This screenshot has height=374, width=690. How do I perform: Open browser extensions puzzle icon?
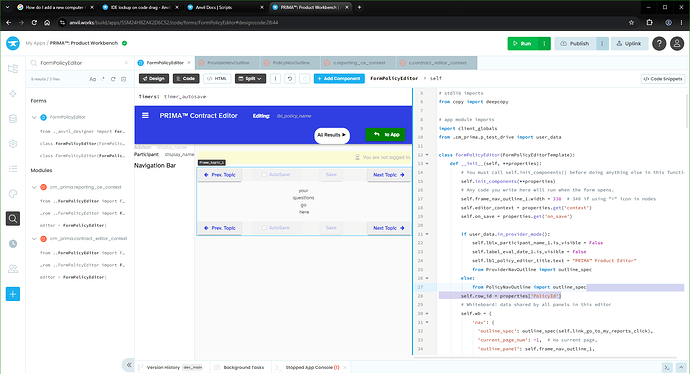(x=650, y=22)
